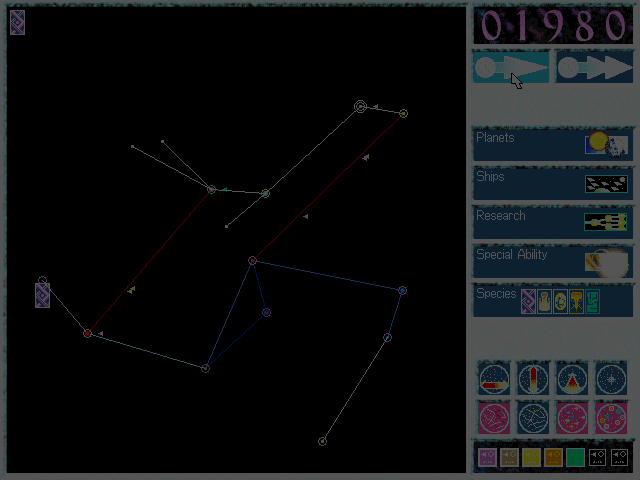640x480 pixels.
Task: Select the green glyph species emblem
Action: pos(592,302)
